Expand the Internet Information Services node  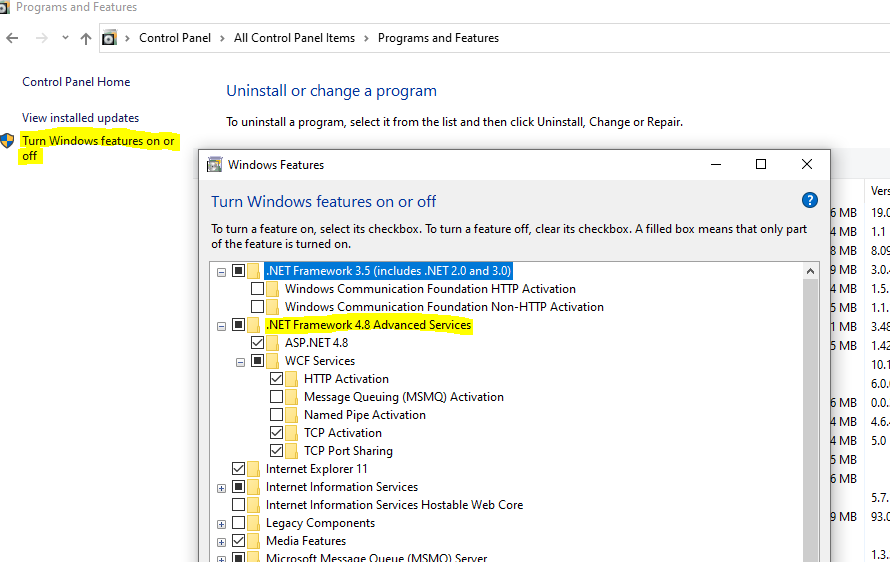coord(221,488)
